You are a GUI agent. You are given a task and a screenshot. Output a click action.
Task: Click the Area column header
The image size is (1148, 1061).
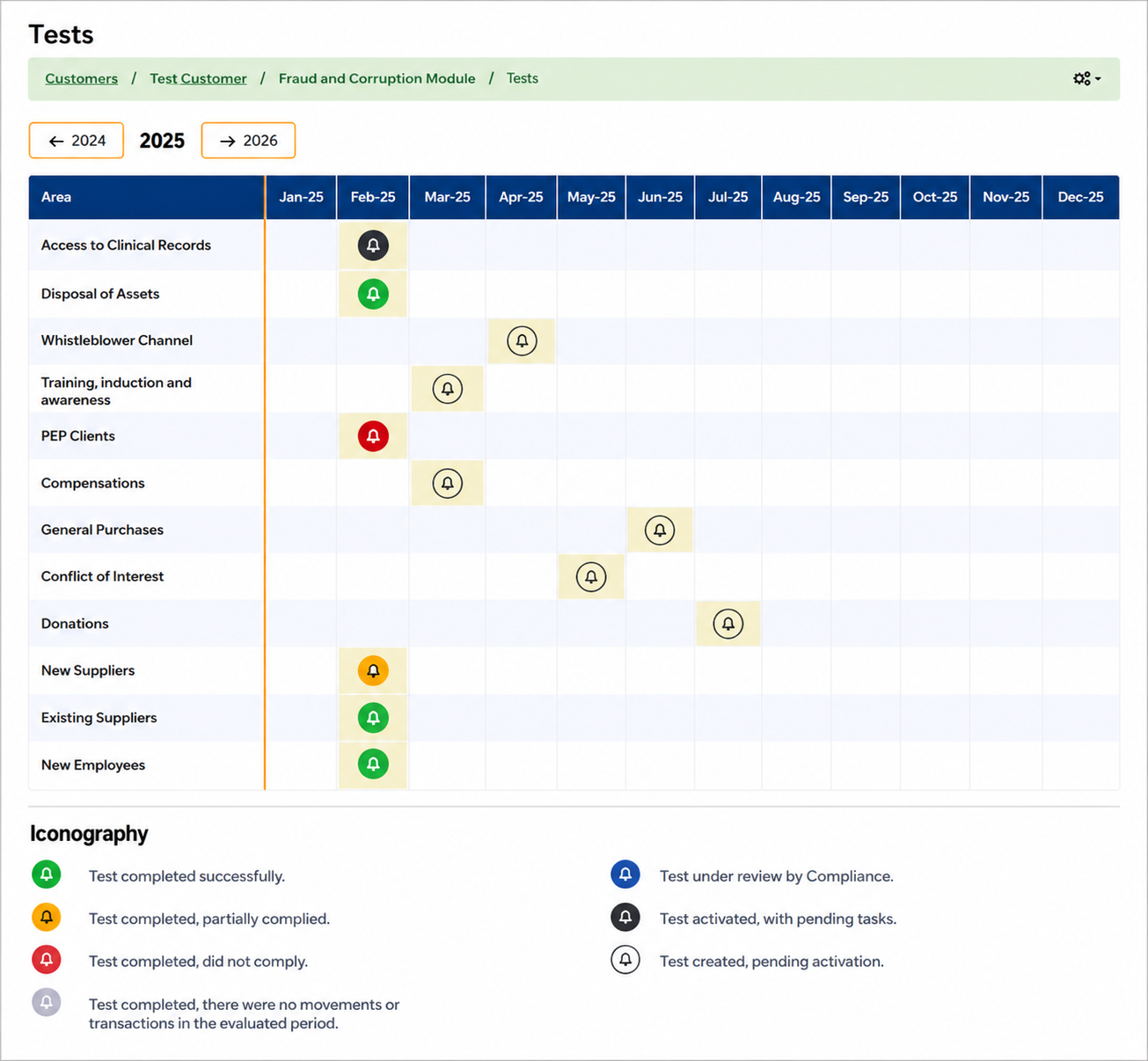147,197
